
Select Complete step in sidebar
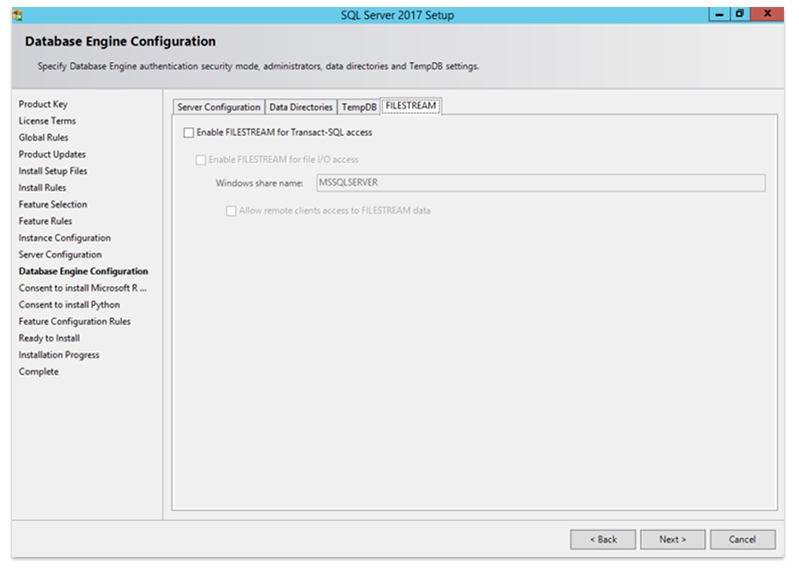39,372
